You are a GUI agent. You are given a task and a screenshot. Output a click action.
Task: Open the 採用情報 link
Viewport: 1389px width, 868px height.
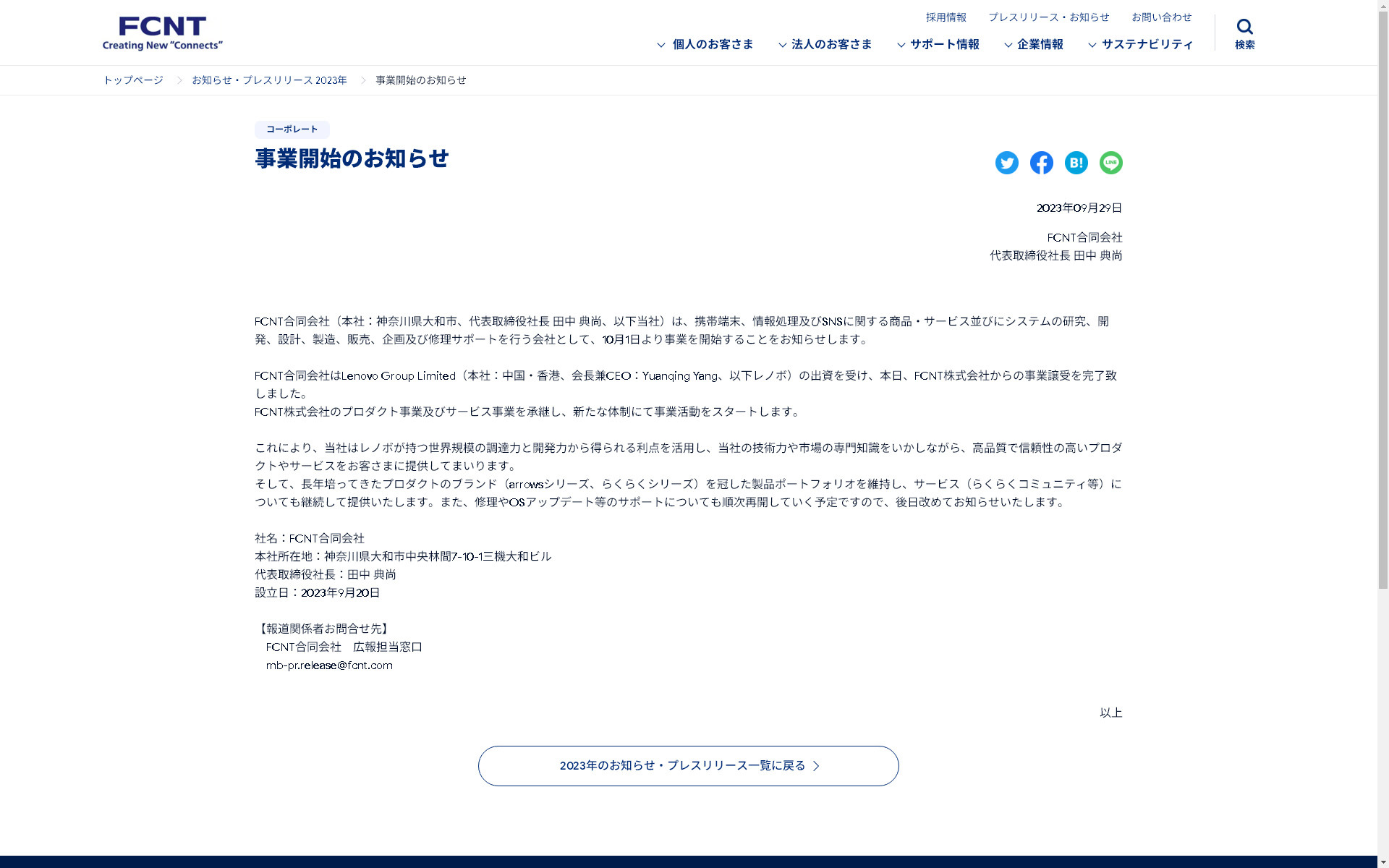pyautogui.click(x=946, y=17)
